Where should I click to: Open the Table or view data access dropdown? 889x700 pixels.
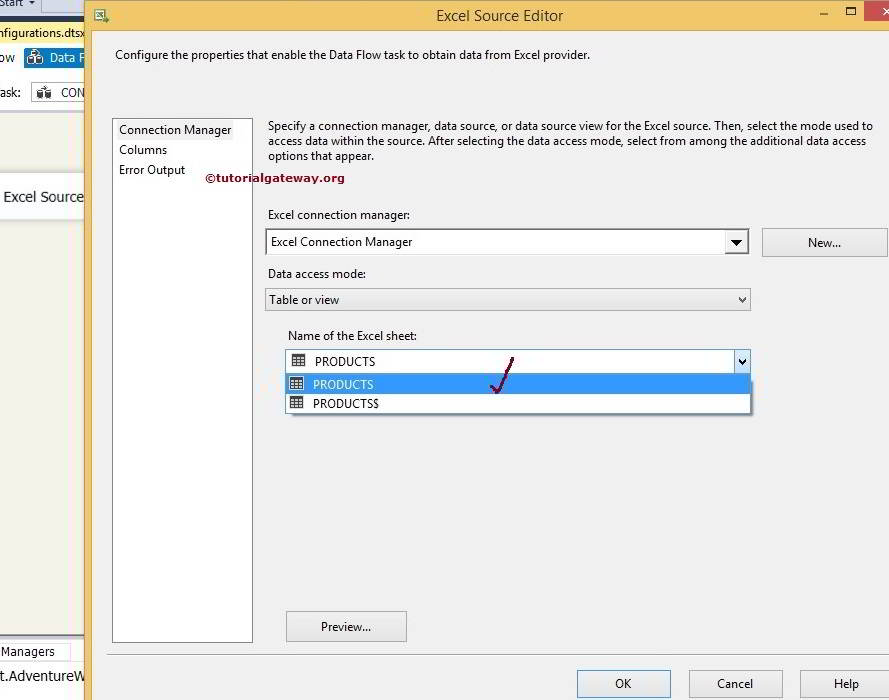pos(741,299)
